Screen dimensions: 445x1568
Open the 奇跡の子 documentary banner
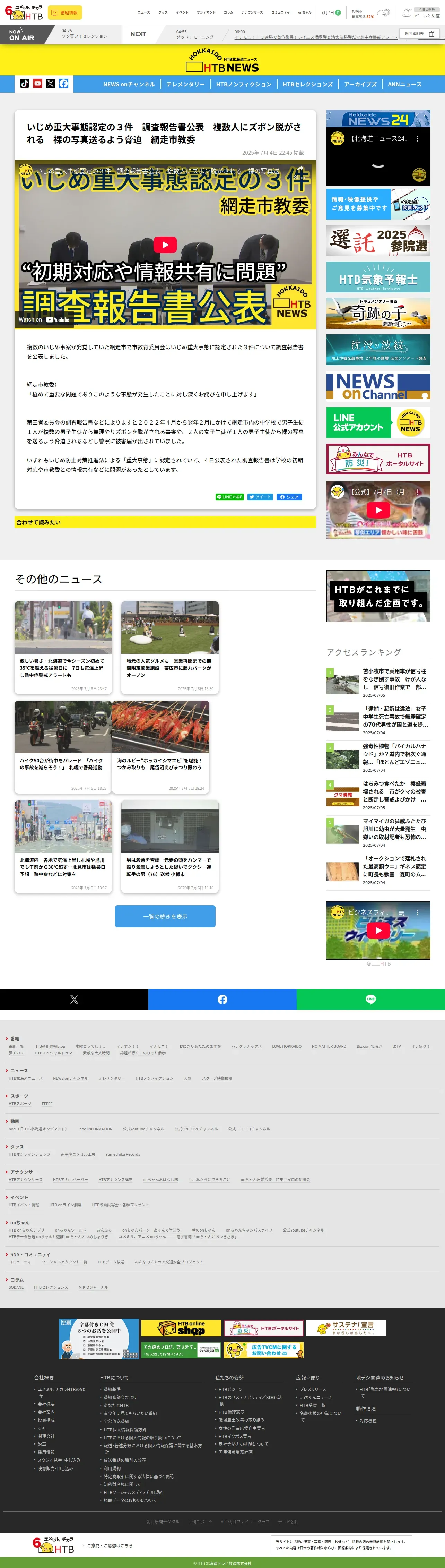coord(378,314)
